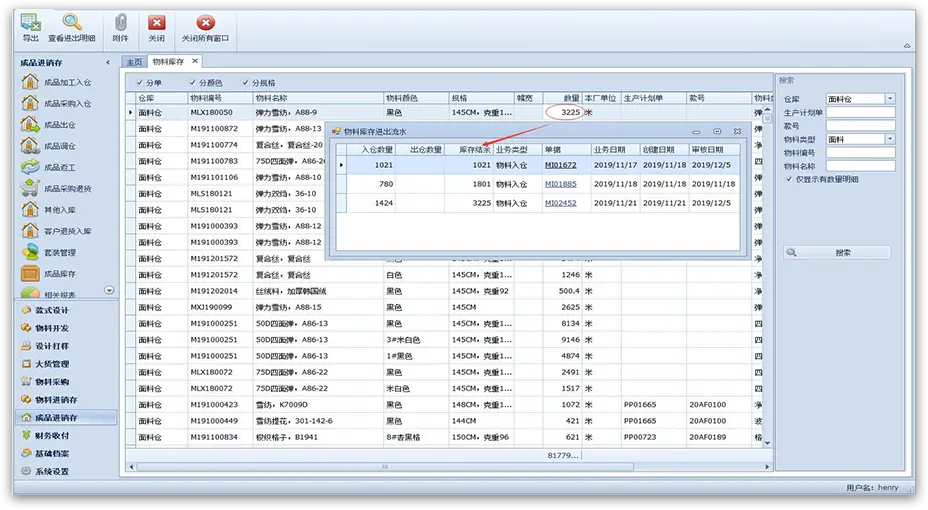
Task: Sort by 库存结余 column header
Action: click(469, 150)
